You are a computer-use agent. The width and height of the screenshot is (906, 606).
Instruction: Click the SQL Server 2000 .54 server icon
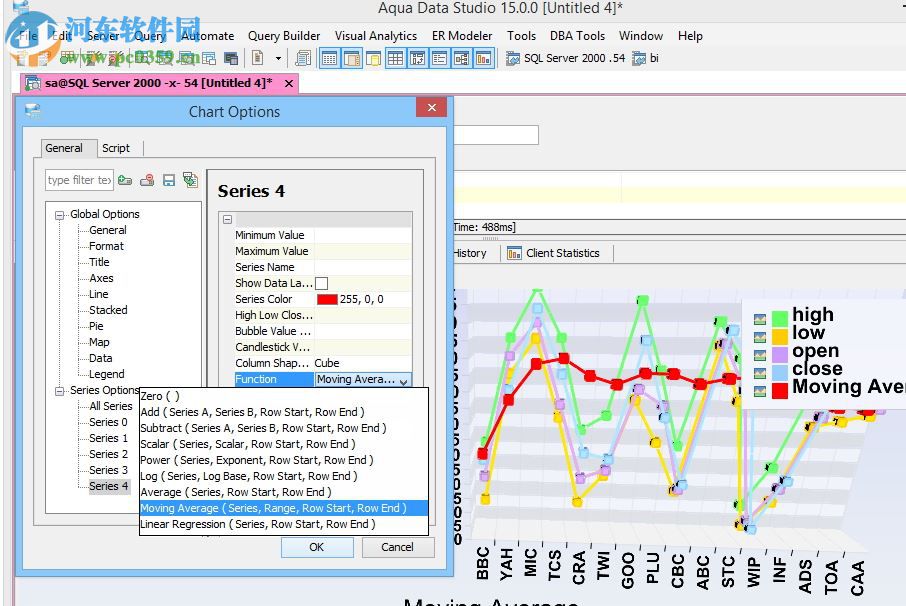tap(515, 58)
